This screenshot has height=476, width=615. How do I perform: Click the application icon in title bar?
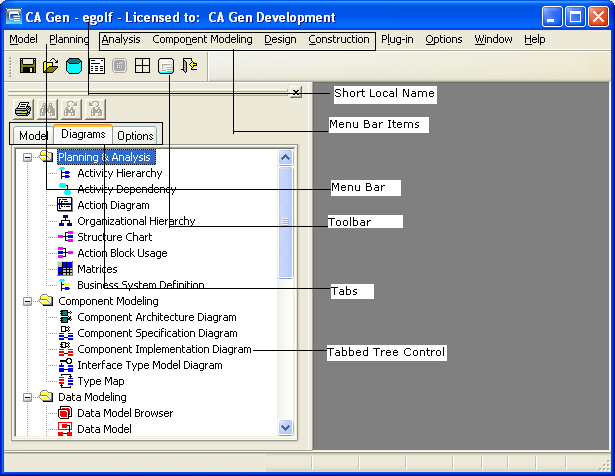[15, 17]
